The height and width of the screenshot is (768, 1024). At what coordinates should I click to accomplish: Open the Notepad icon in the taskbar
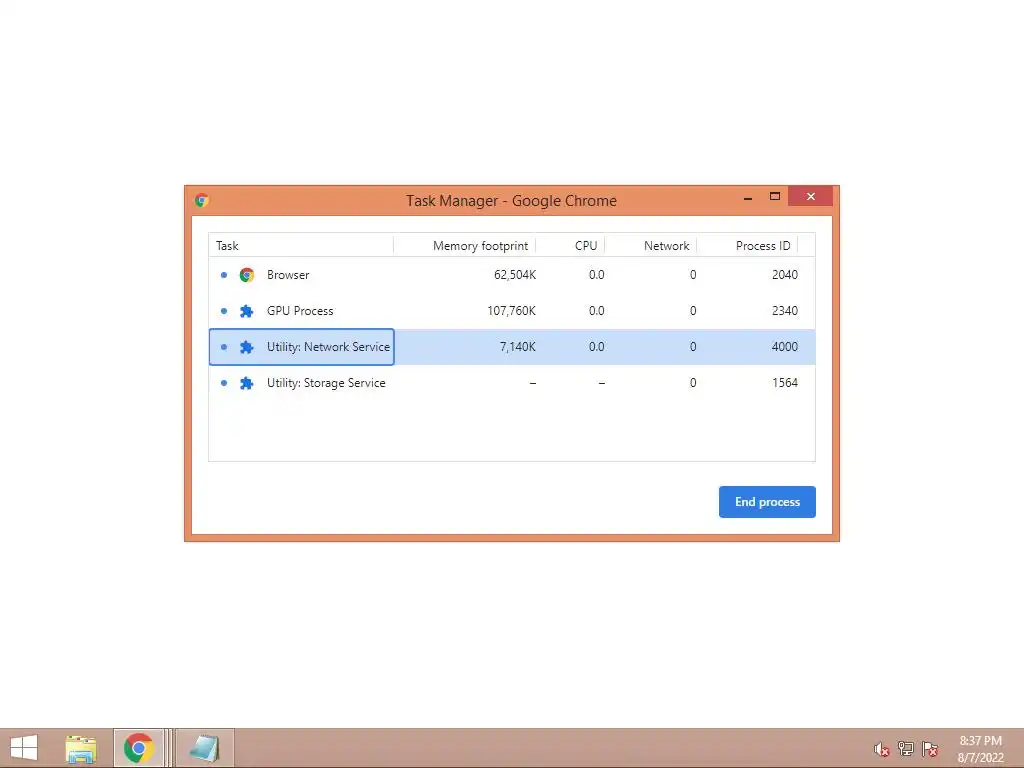[x=204, y=748]
